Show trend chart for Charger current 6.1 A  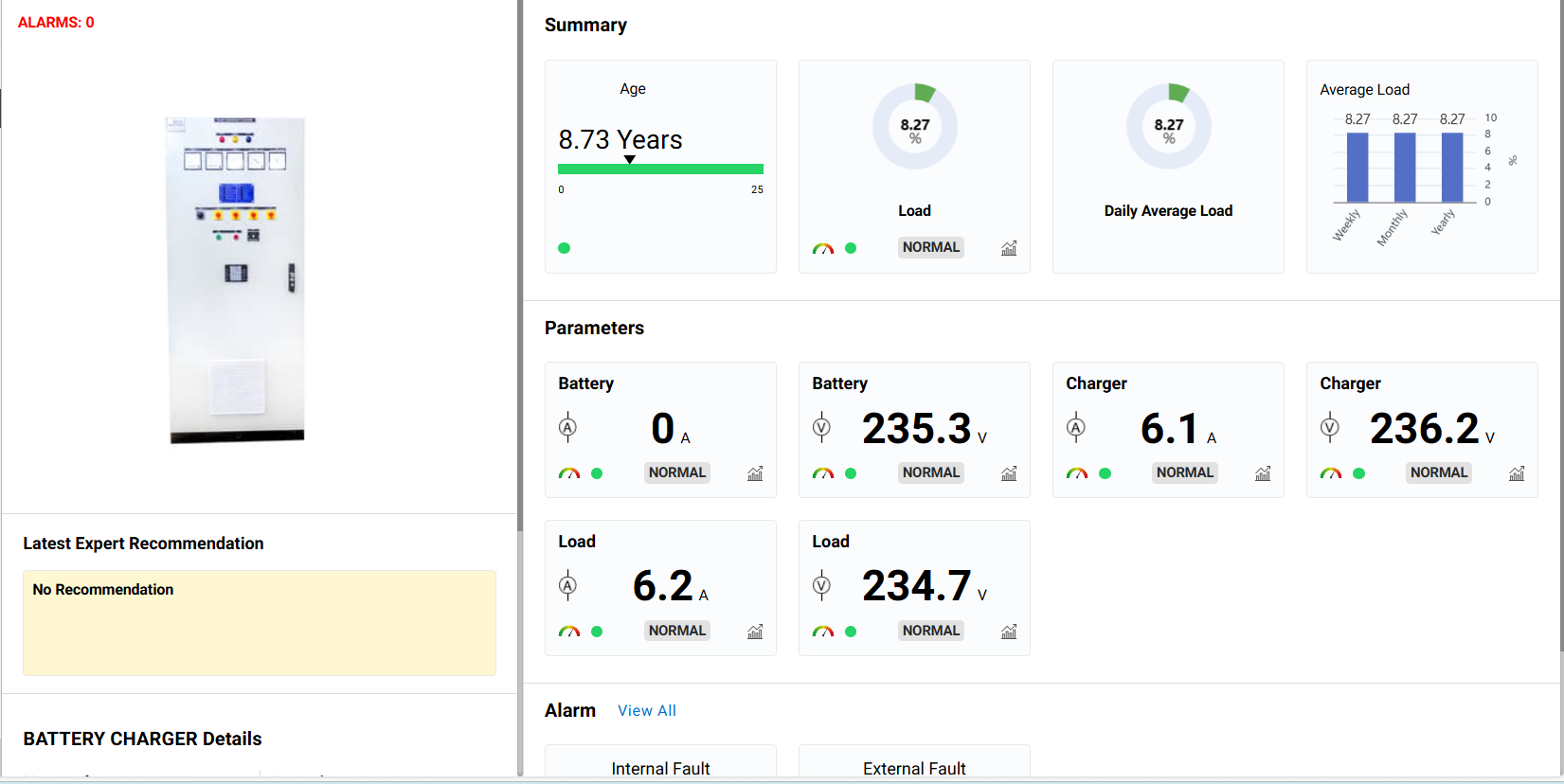coord(1263,473)
